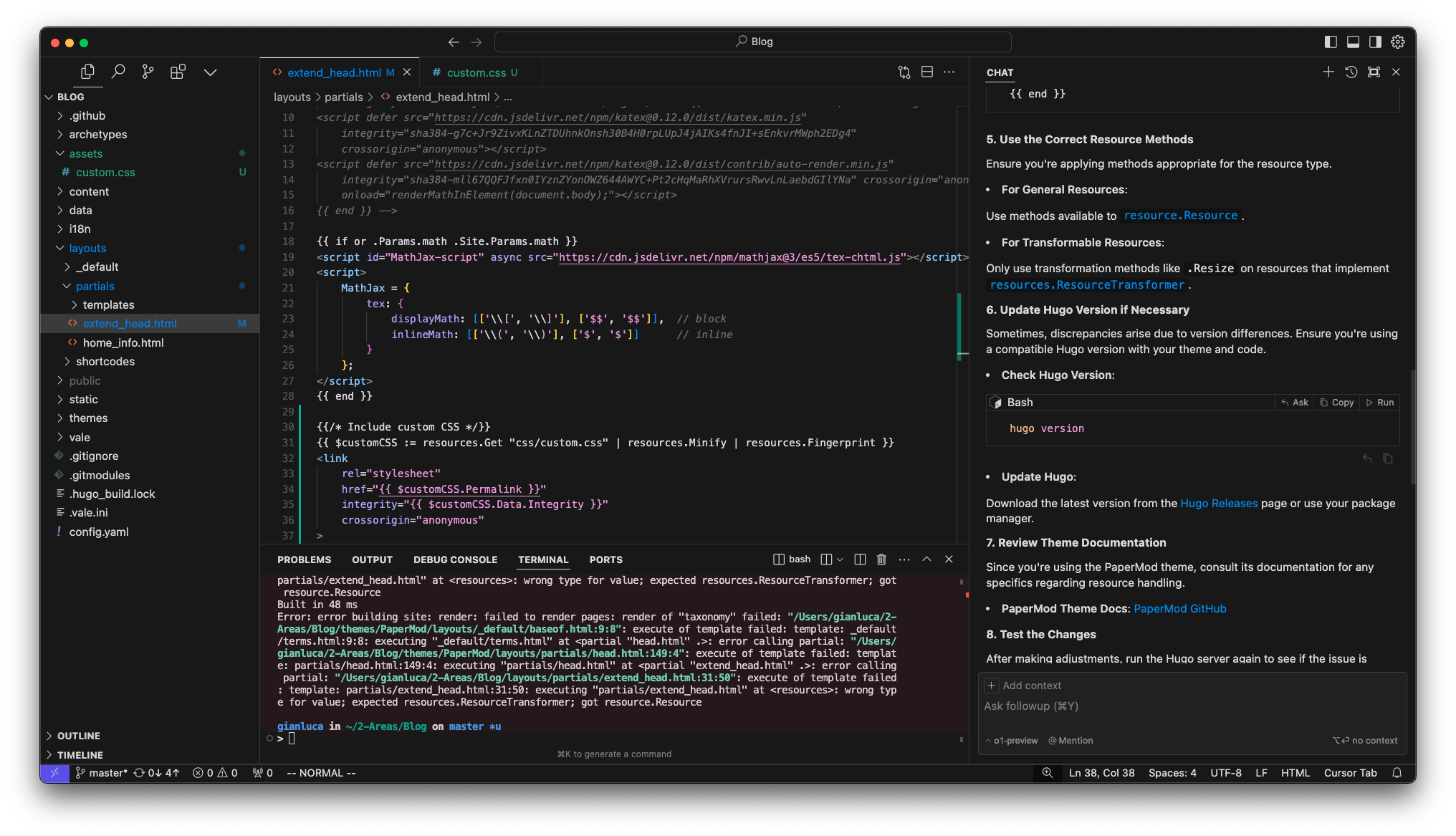Viewport: 1456px width, 836px height.
Task: Open editor more actions ellipsis
Action: click(949, 72)
